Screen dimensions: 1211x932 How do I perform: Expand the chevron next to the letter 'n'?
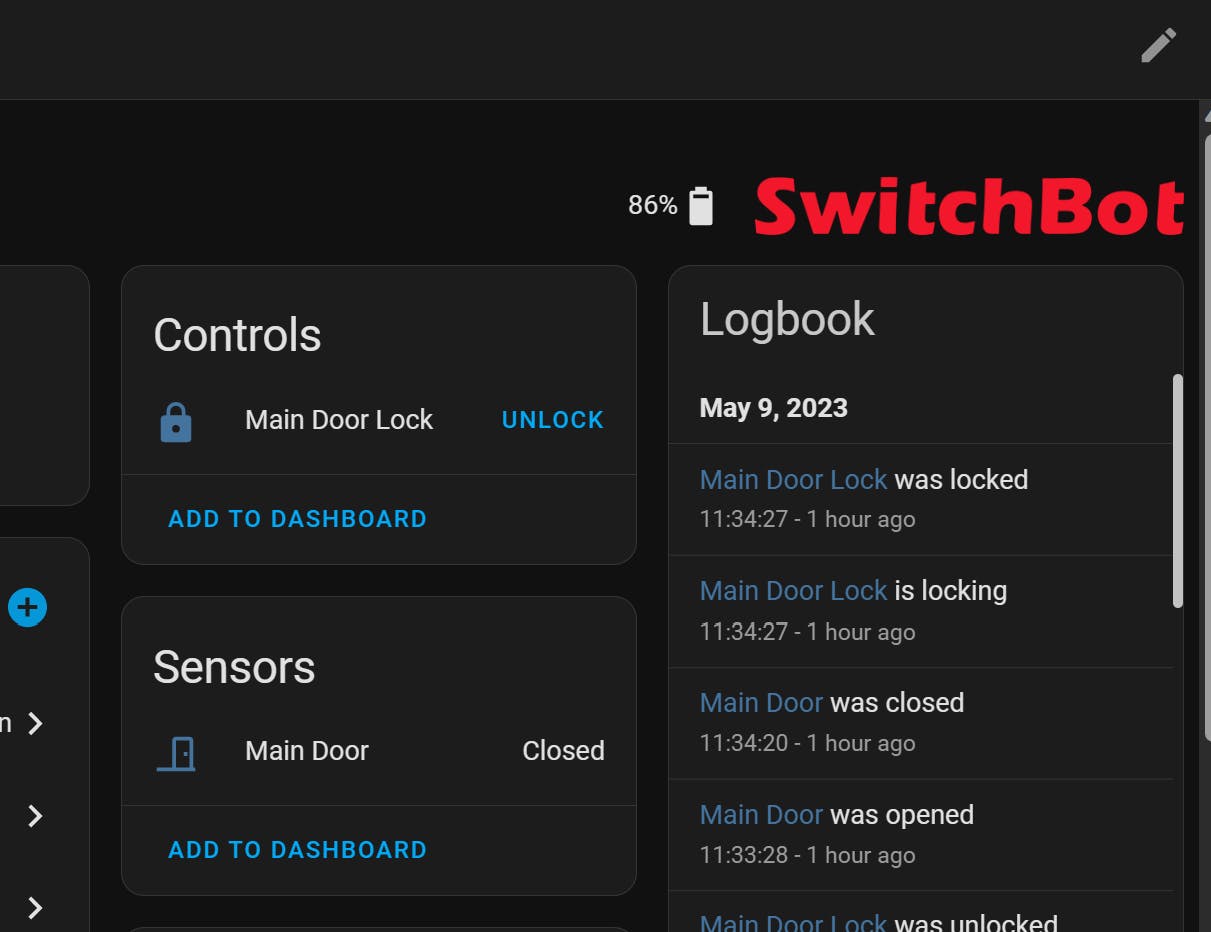[x=35, y=723]
